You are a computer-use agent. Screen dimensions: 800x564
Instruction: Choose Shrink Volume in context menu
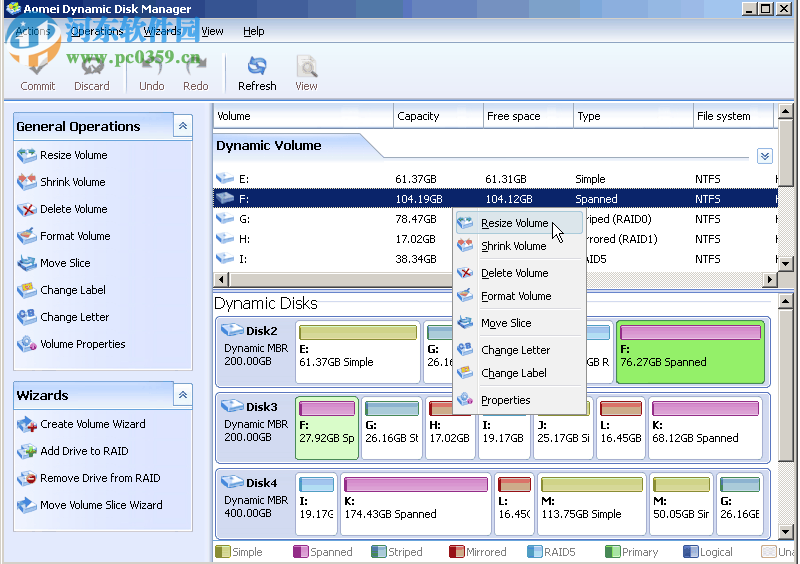pos(519,246)
